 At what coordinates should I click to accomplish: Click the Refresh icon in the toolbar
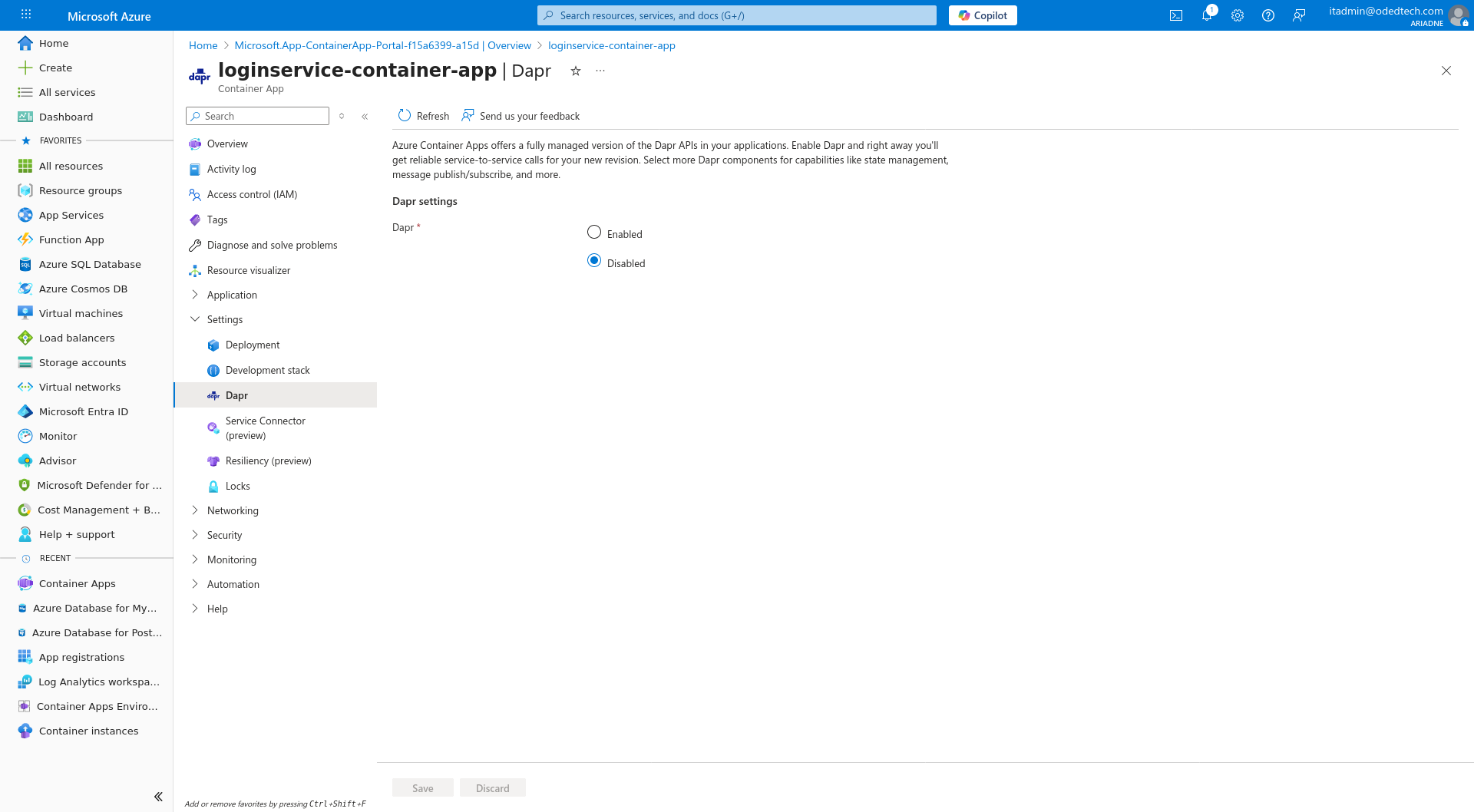pos(405,116)
